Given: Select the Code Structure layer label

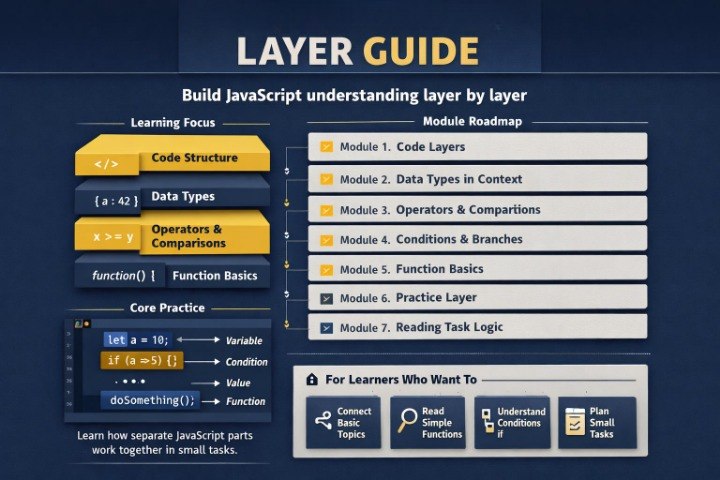Looking at the screenshot, I should (195, 158).
